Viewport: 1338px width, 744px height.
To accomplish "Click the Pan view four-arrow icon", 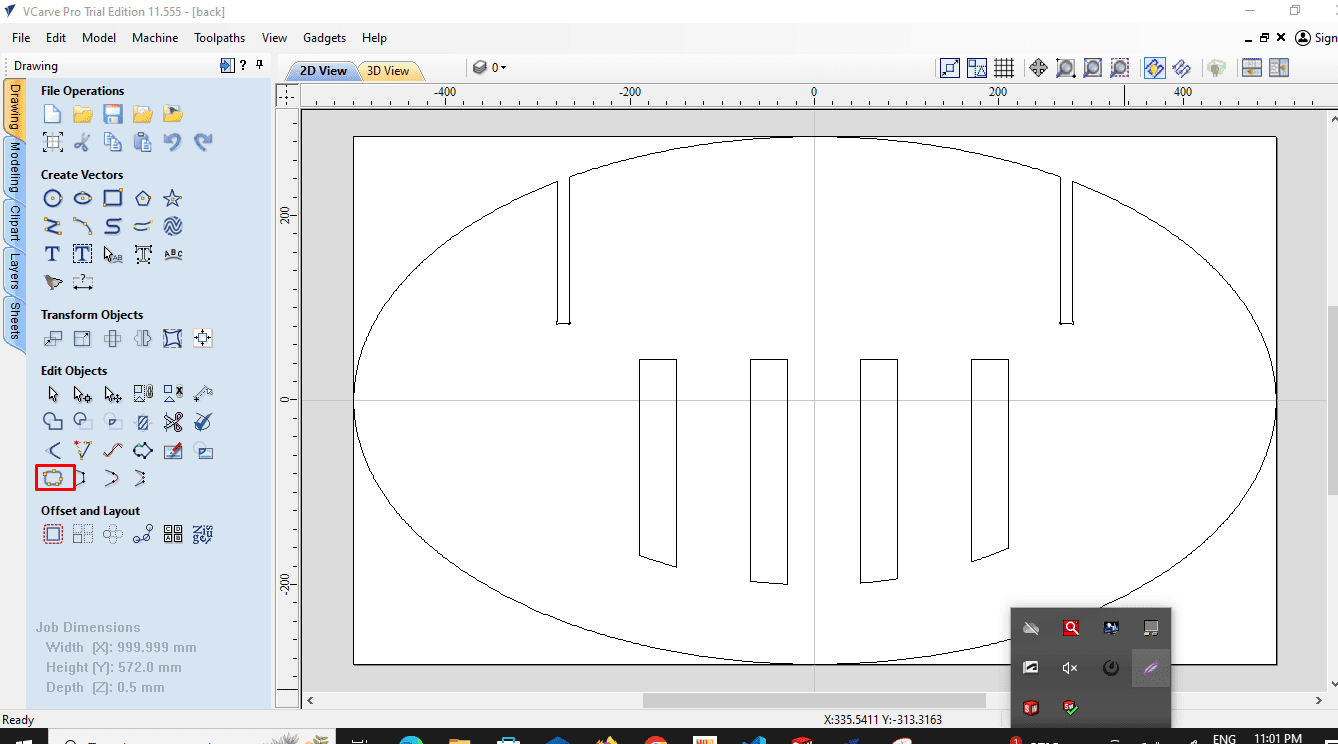I will click(1038, 68).
